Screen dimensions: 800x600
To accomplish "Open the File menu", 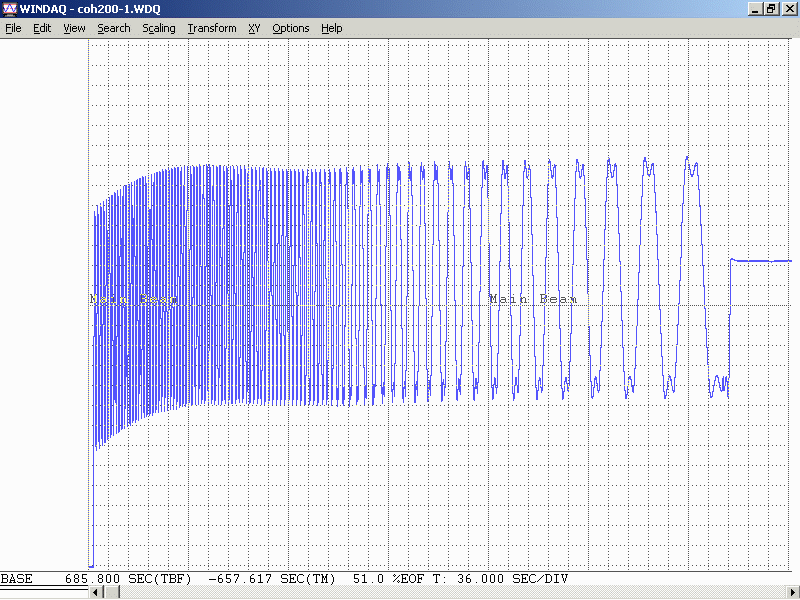I will click(x=13, y=28).
